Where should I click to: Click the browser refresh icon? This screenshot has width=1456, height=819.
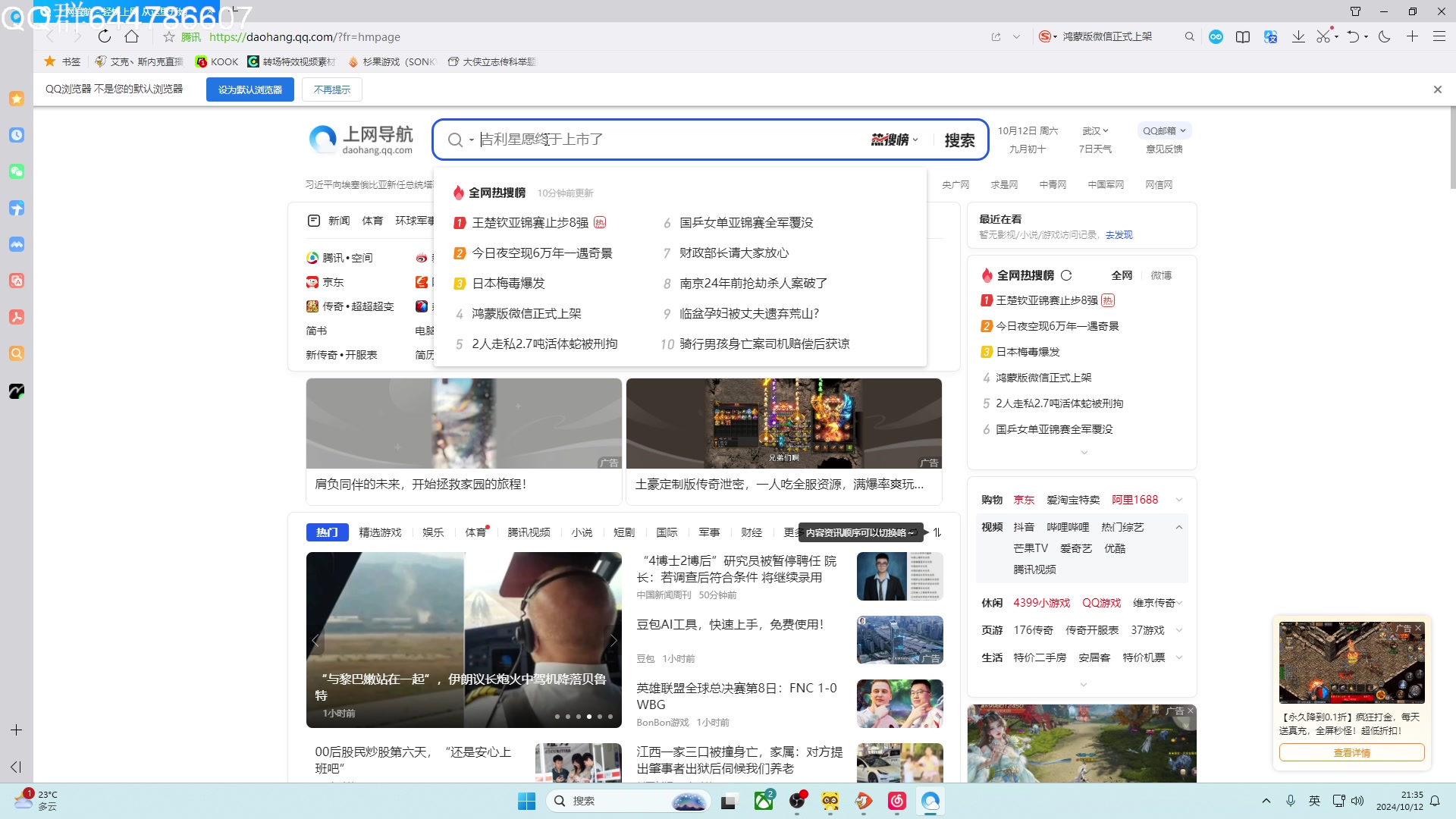(105, 36)
